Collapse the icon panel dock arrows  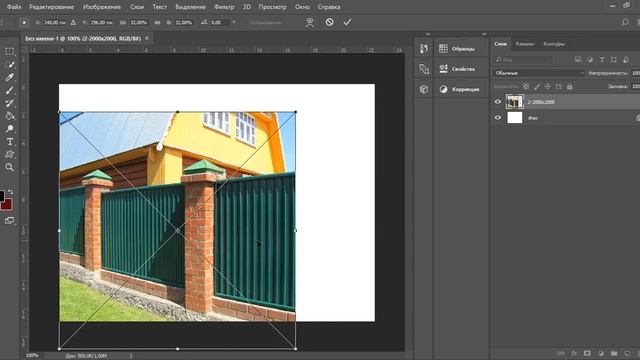click(428, 34)
